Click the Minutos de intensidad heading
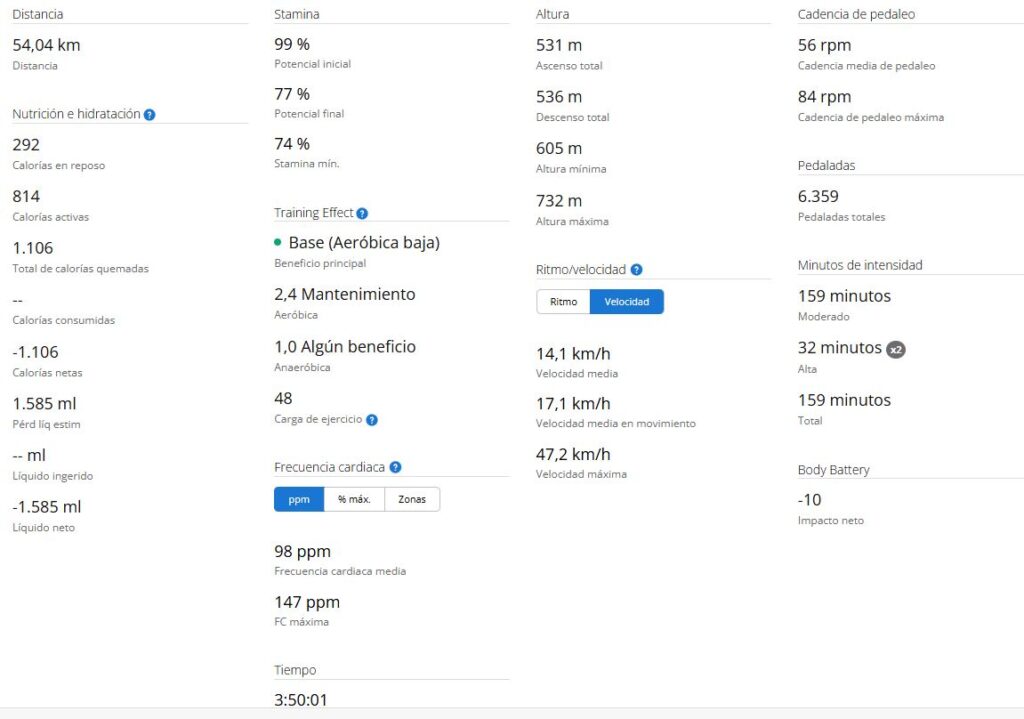 click(x=859, y=265)
